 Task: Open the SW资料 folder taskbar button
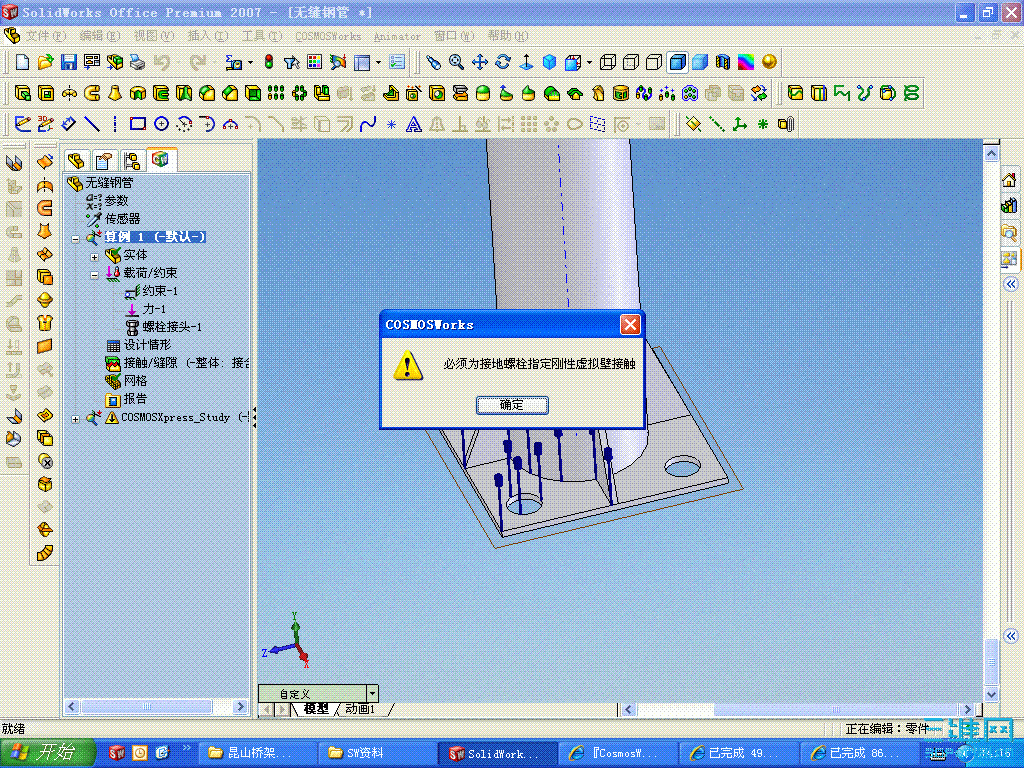(x=376, y=753)
